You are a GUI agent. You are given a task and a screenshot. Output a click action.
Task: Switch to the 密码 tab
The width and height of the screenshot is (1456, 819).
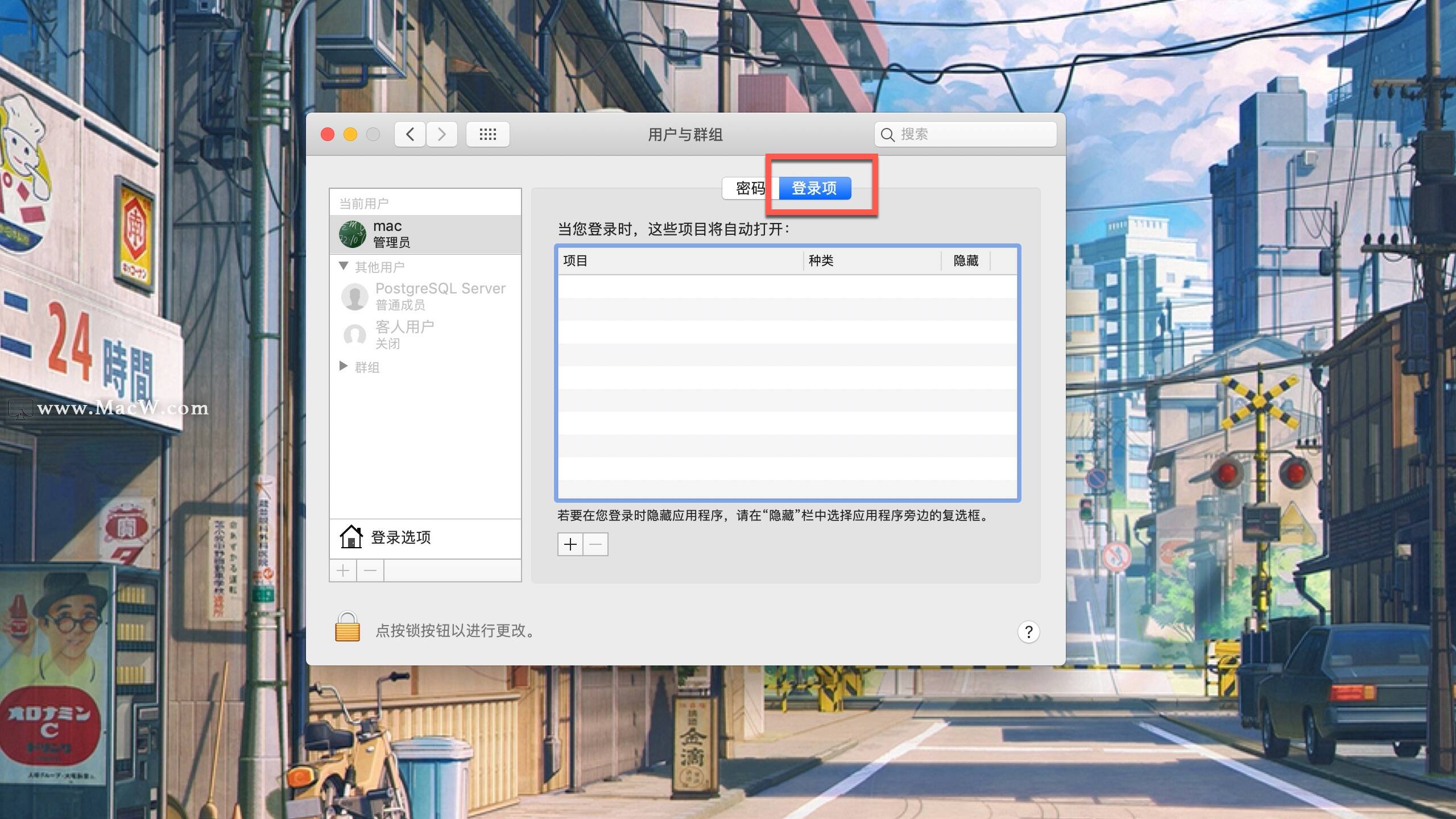coord(749,188)
